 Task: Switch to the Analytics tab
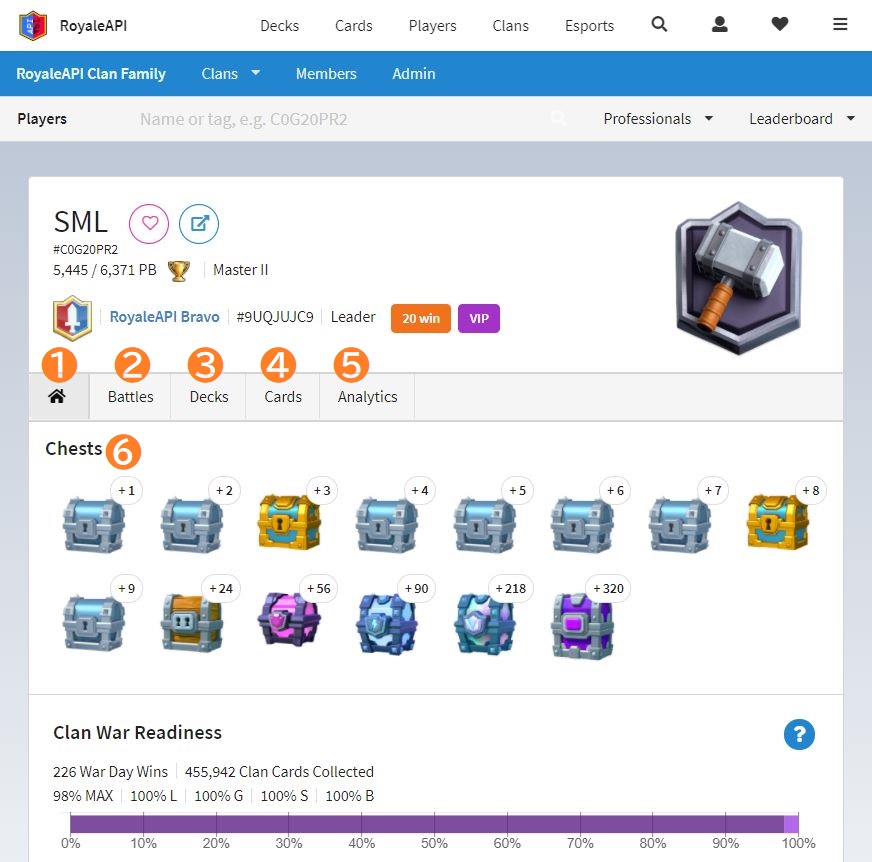[x=367, y=397]
